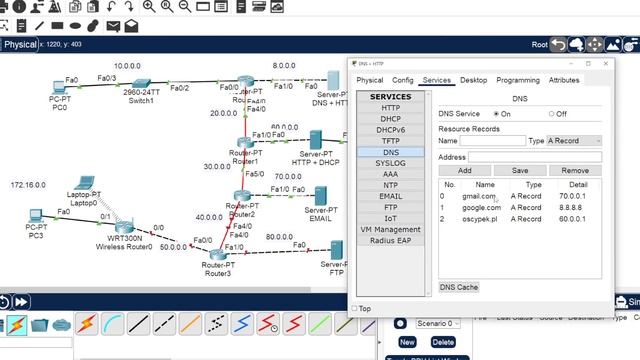The image size is (640, 360).
Task: Pick the red serial DCE cable with clock
Action: click(268, 324)
